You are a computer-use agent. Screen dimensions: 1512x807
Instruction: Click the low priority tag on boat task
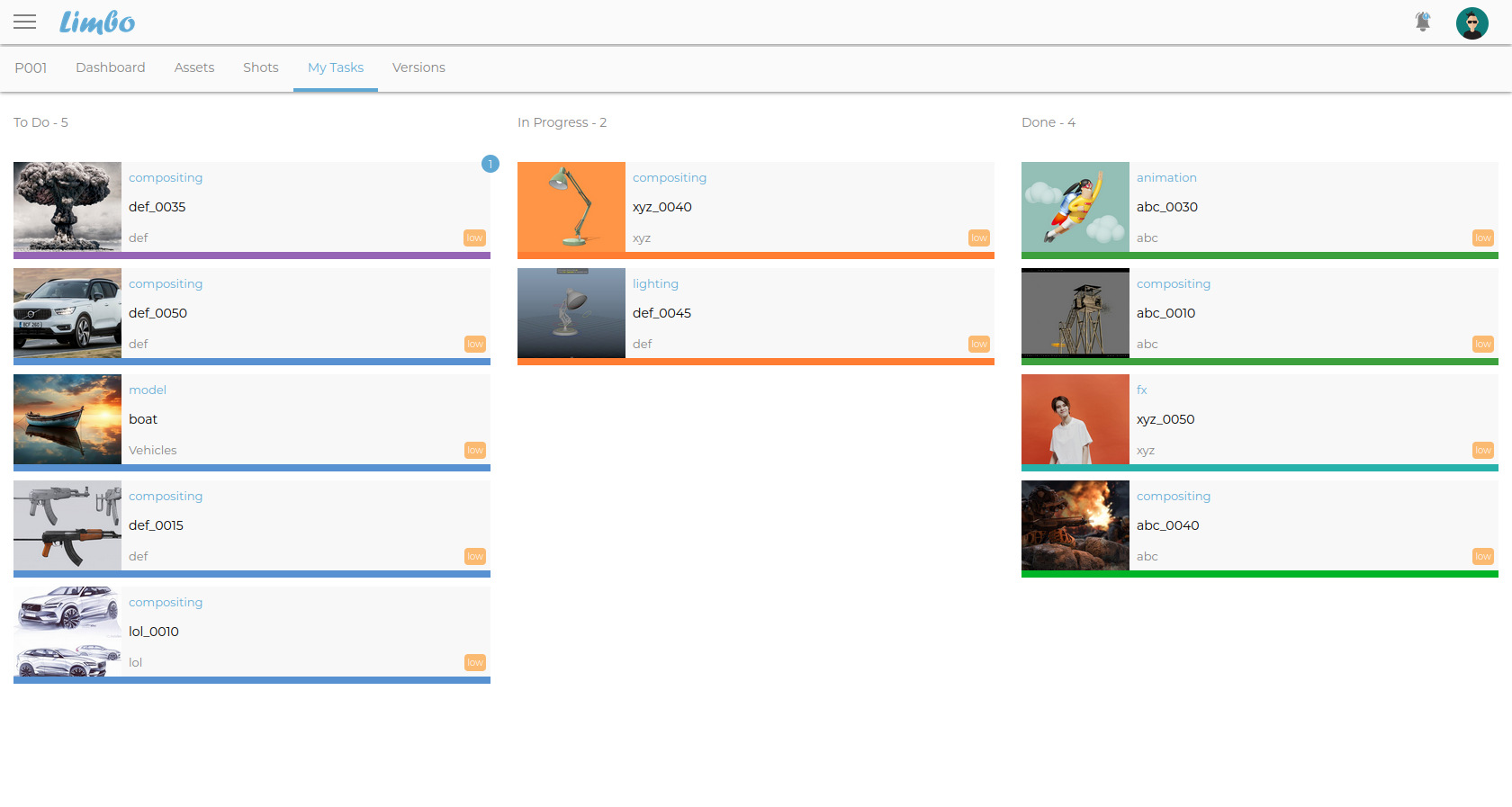point(474,450)
